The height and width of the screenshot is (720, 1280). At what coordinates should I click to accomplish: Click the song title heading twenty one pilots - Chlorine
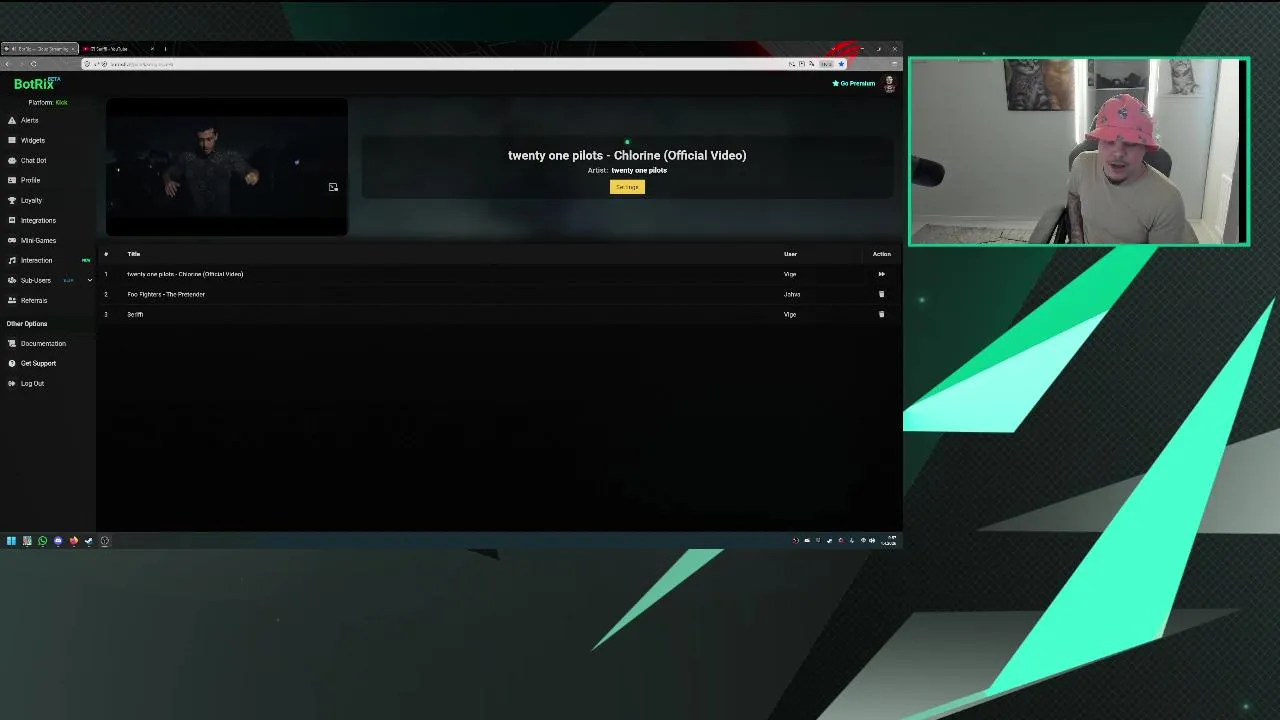coord(627,155)
